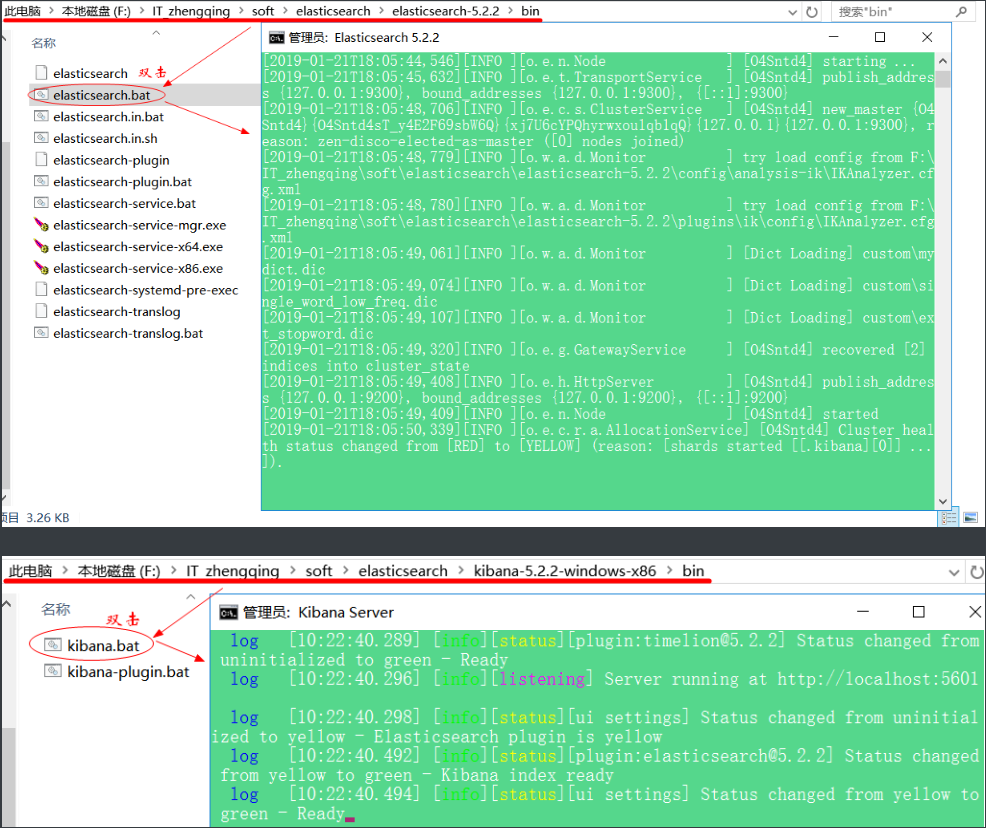
Task: Select elasticsearch-translog.bat file icon
Action: pyautogui.click(x=42, y=333)
